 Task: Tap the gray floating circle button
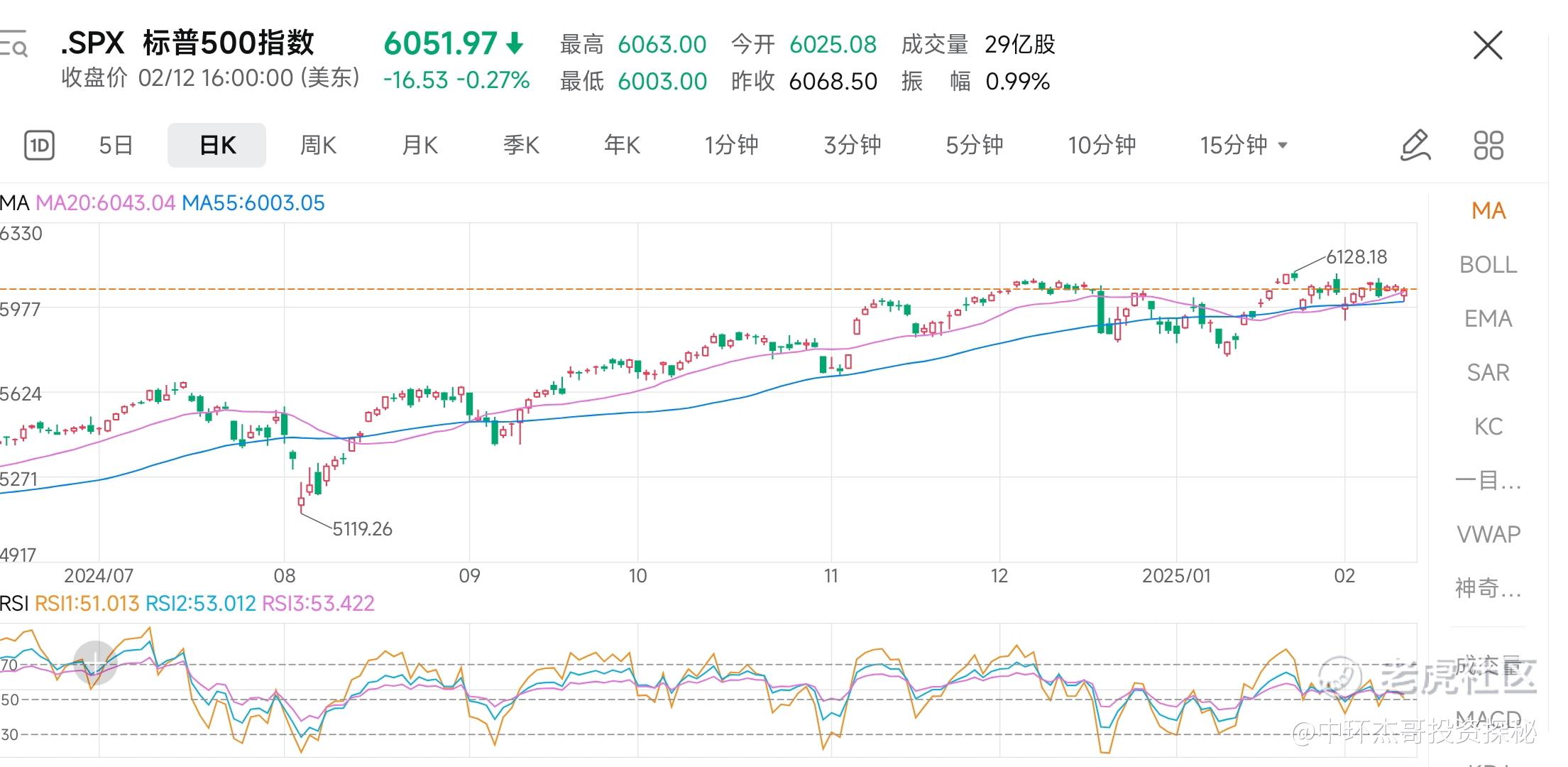[x=96, y=662]
